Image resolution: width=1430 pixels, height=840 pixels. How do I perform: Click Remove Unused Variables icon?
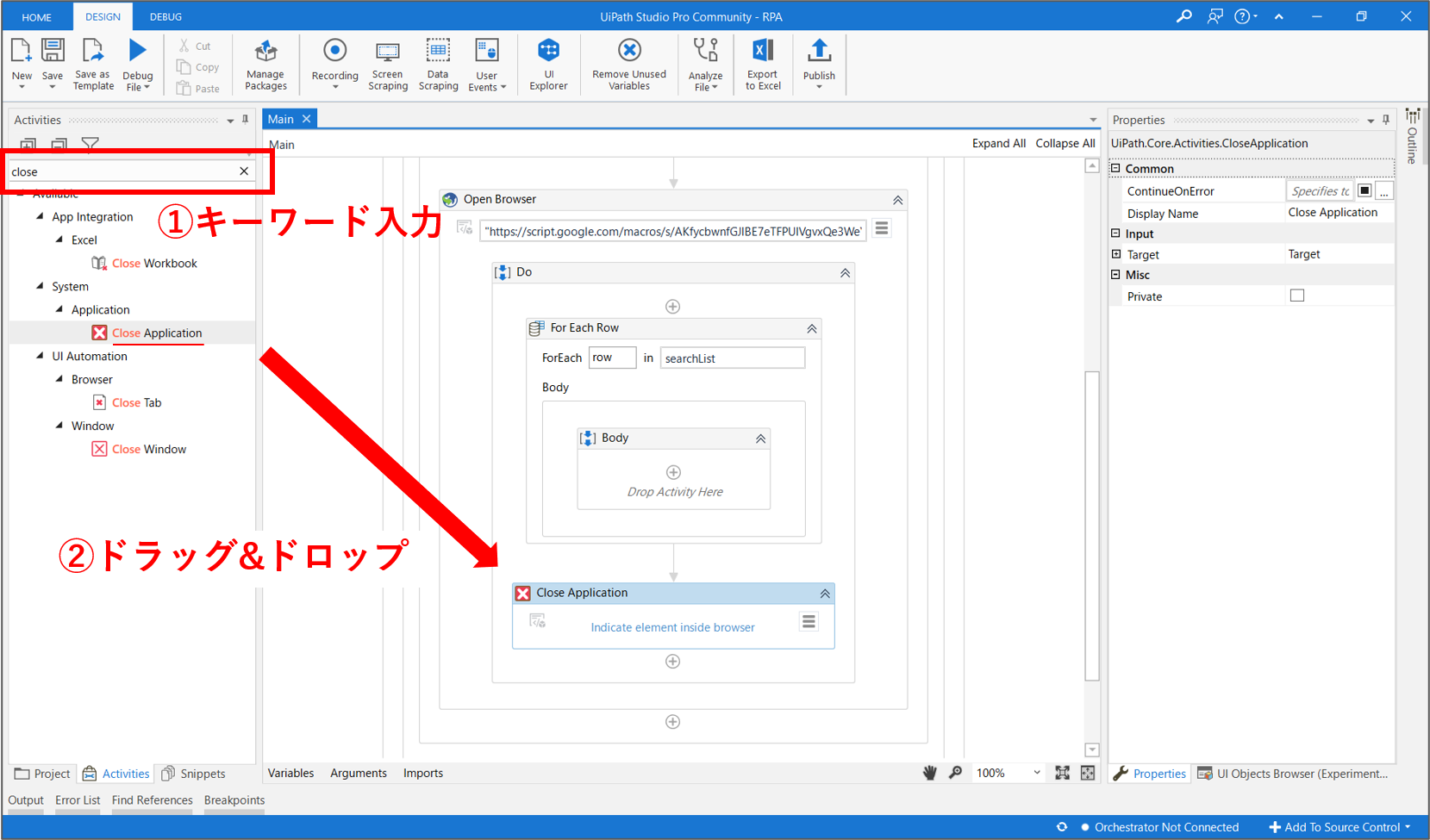pyautogui.click(x=629, y=52)
